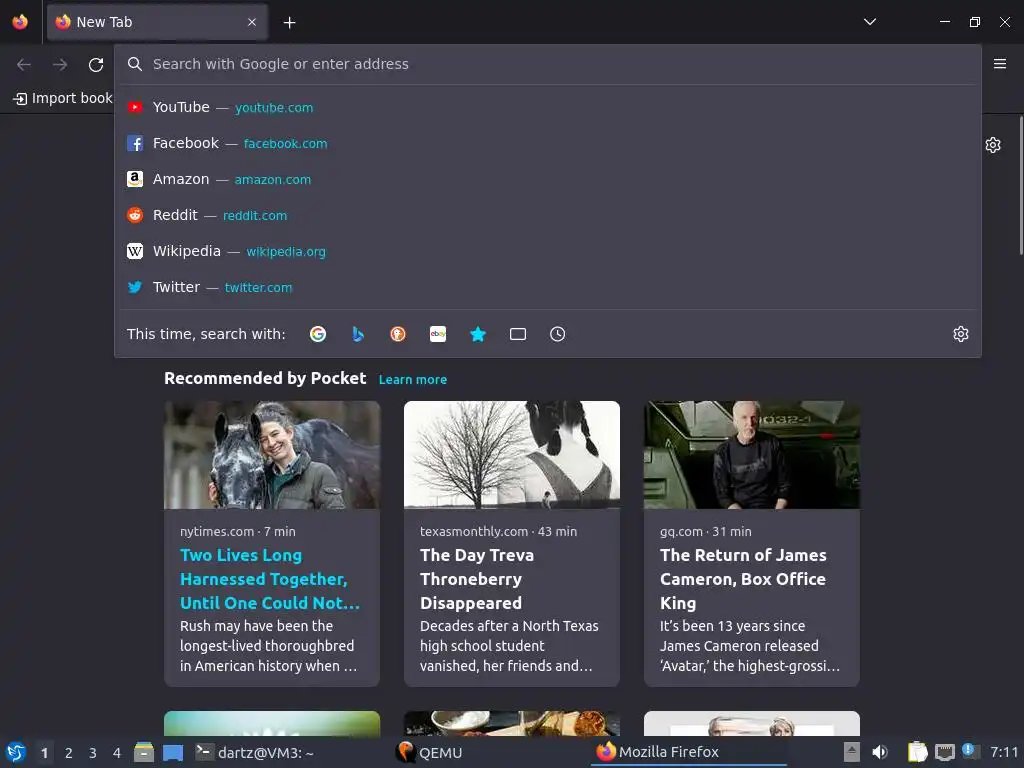Switch to workspace 2 in taskbar
The image size is (1024, 768).
69,752
